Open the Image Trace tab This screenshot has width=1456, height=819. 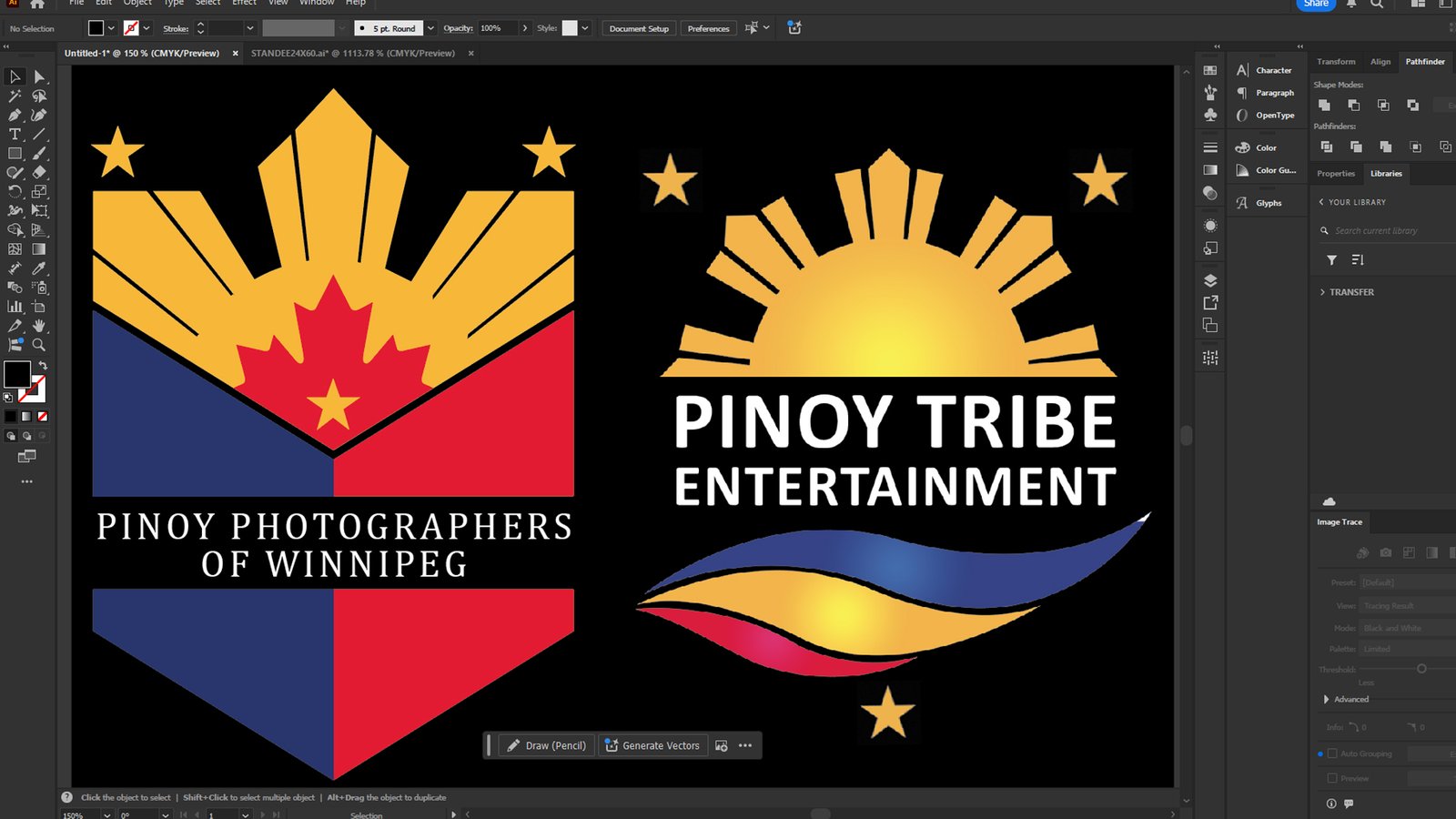coord(1340,522)
